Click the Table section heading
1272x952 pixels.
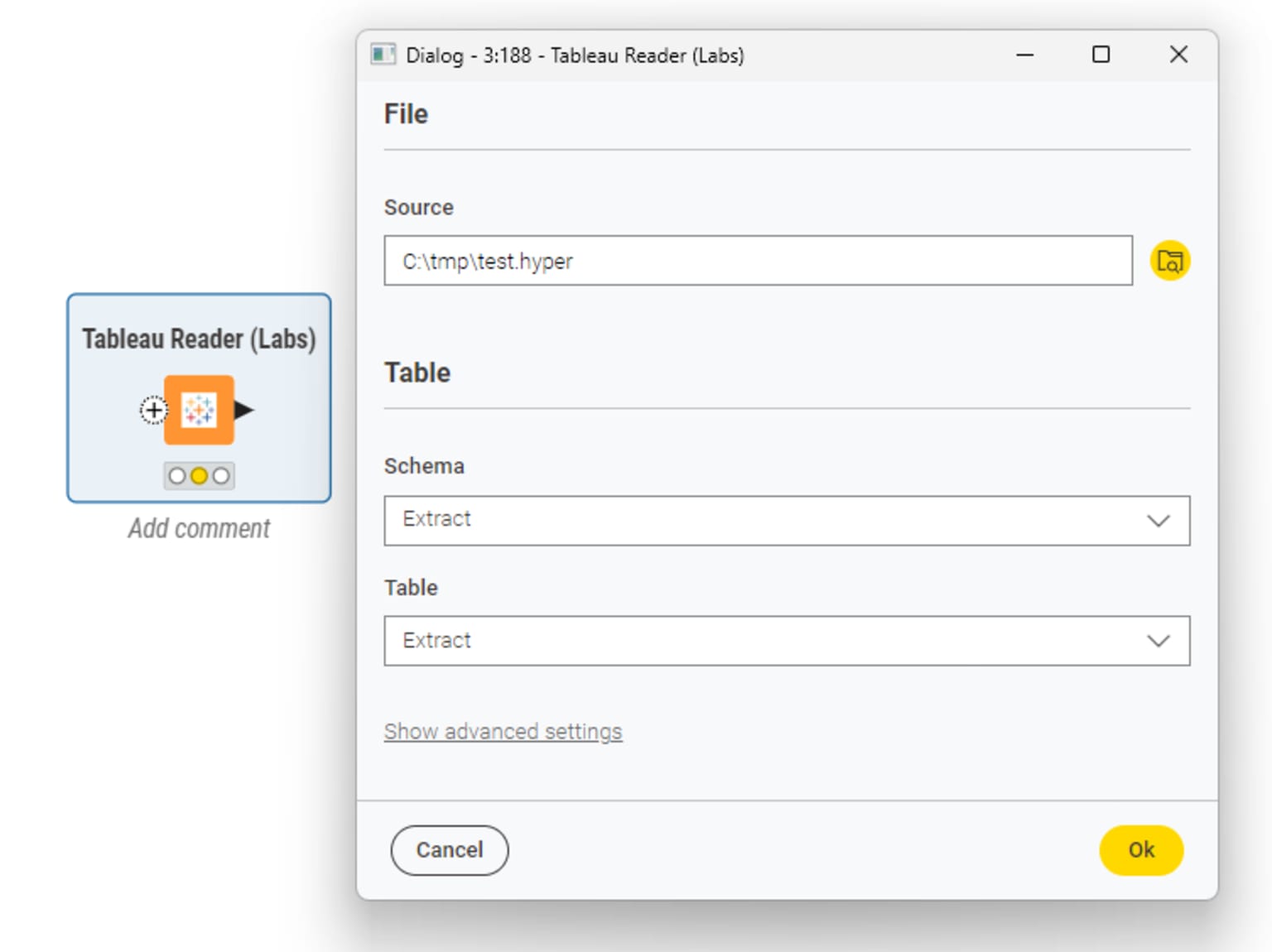coord(417,373)
